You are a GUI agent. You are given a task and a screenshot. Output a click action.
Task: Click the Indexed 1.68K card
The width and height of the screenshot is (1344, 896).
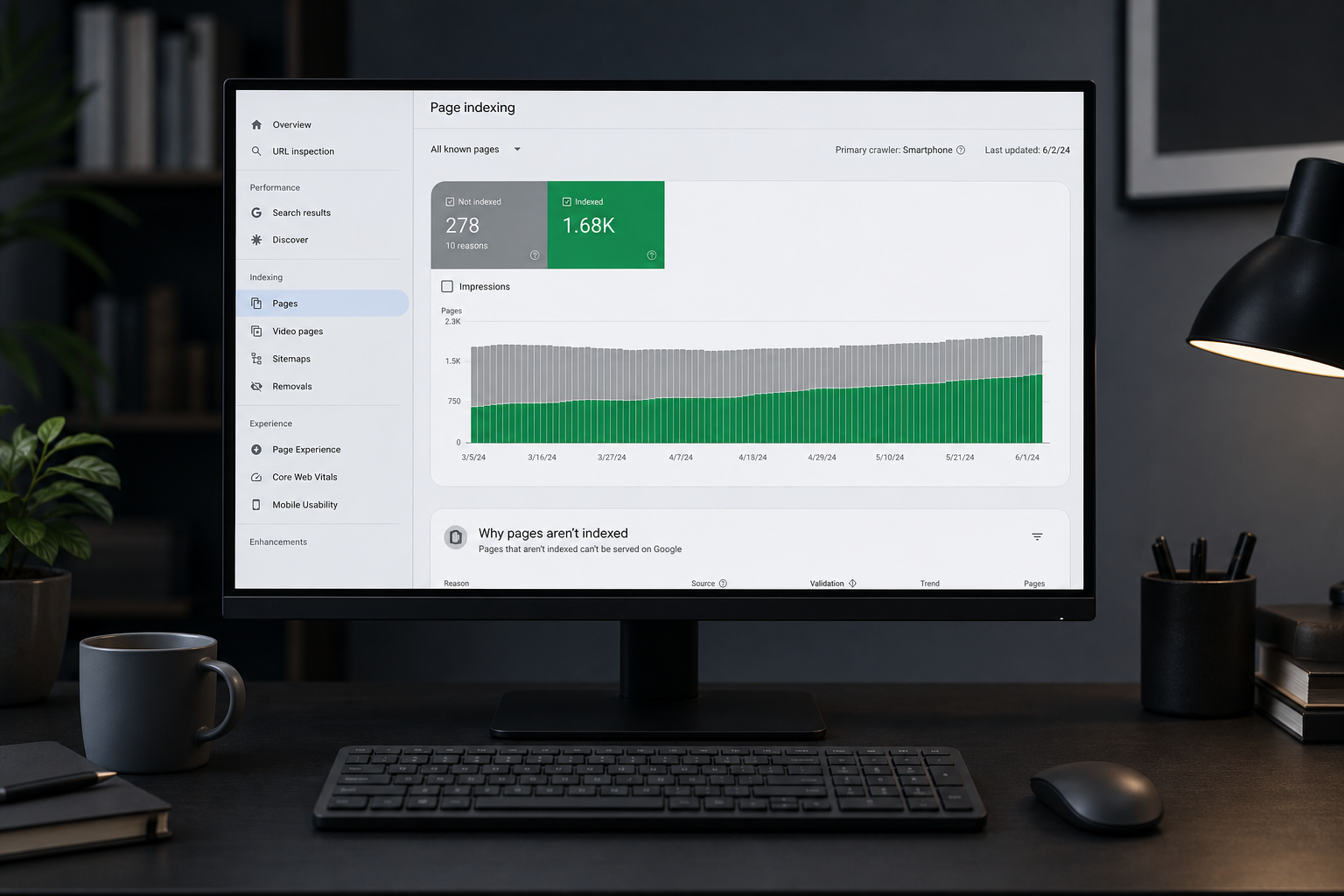pyautogui.click(x=605, y=225)
